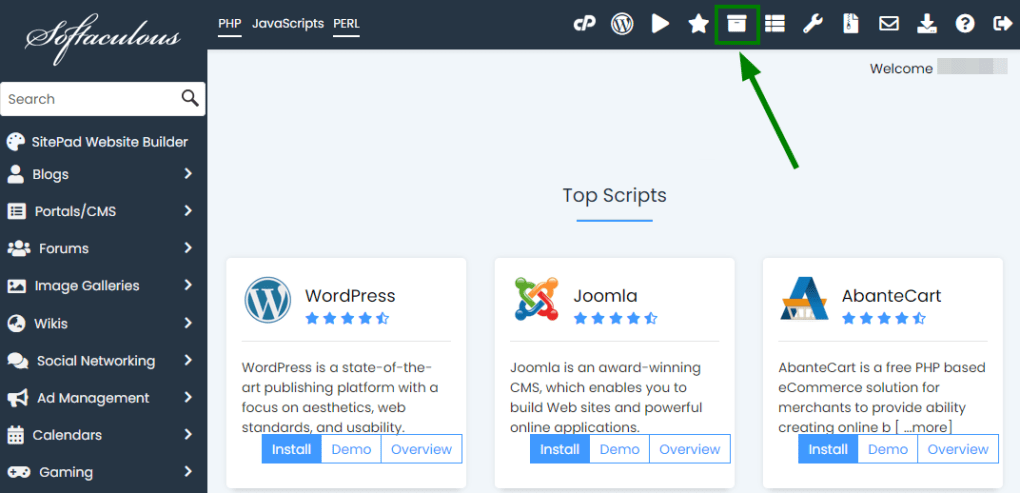The height and width of the screenshot is (493, 1020).
Task: Expand the Wikis category chevron
Action: [x=188, y=323]
